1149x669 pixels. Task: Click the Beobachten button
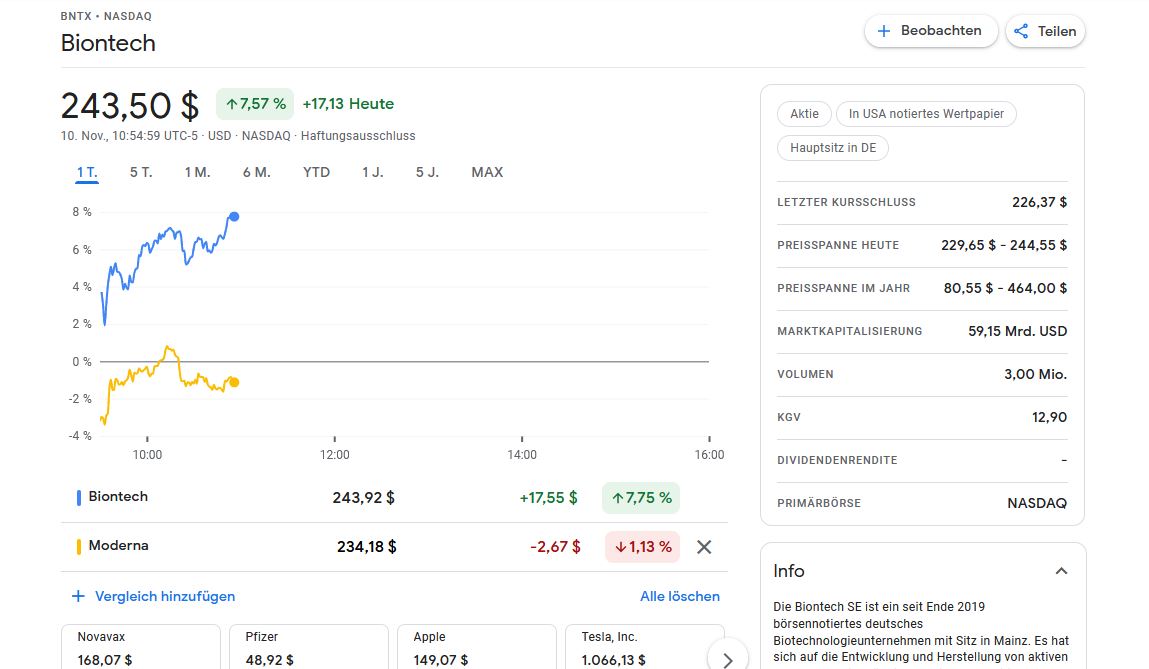pyautogui.click(x=931, y=31)
